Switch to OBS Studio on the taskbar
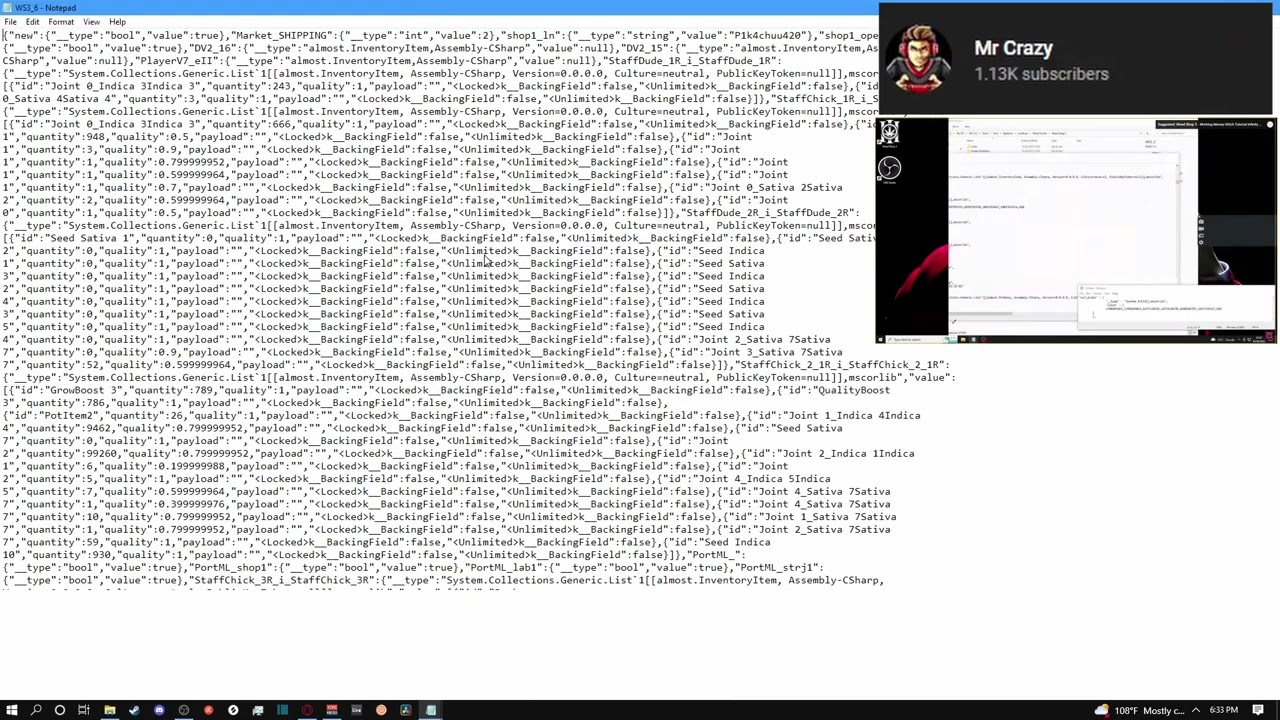This screenshot has height=720, width=1280. 184,710
